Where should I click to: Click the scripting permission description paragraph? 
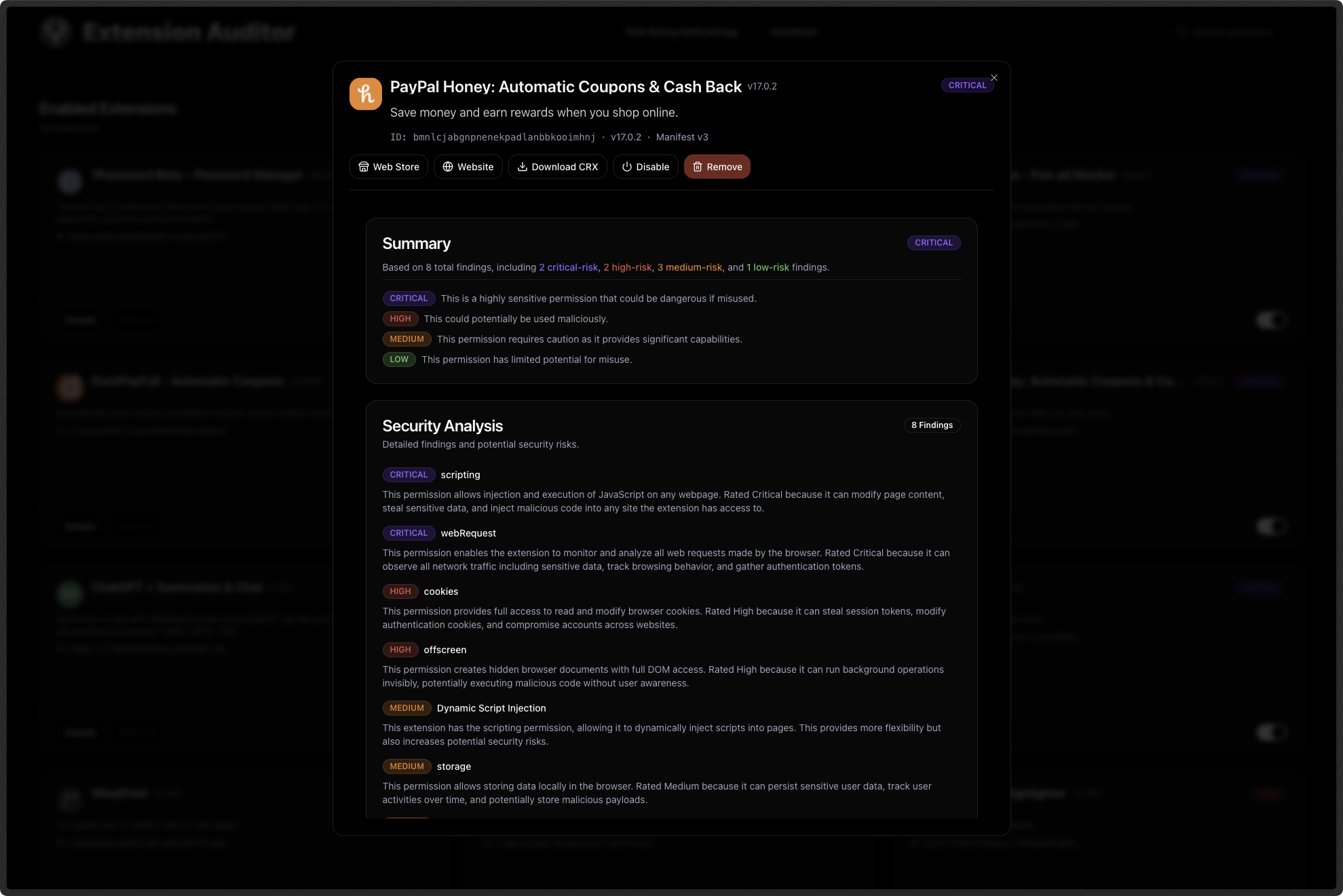click(x=663, y=501)
